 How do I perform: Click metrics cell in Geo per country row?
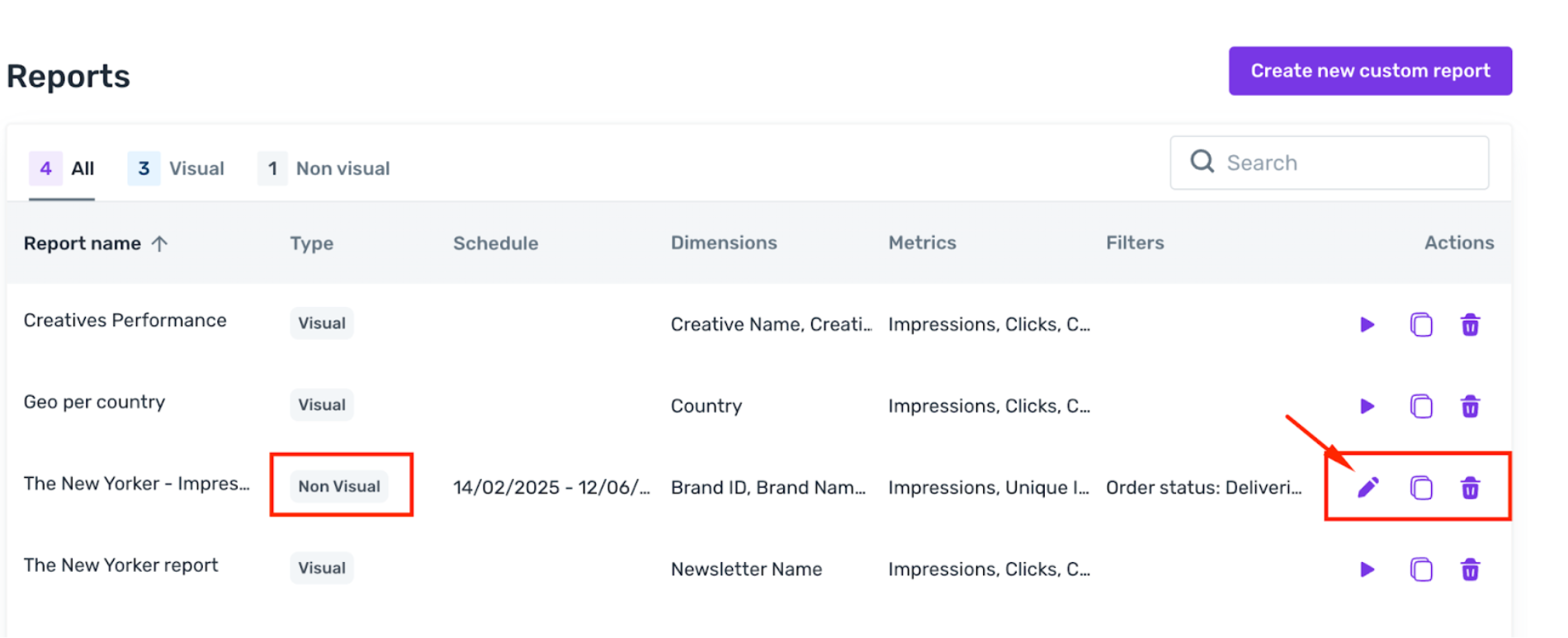coord(989,406)
